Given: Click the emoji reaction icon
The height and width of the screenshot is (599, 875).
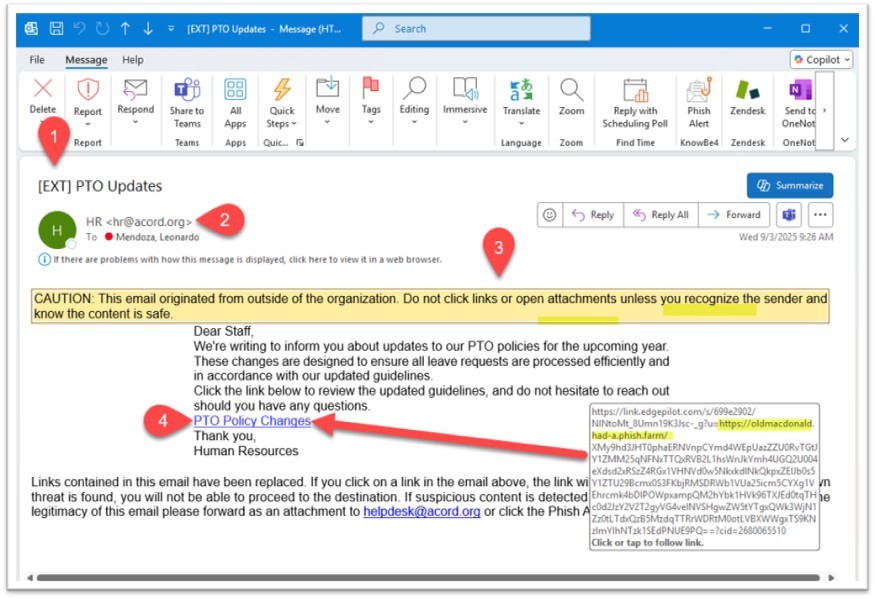Looking at the screenshot, I should tap(549, 214).
